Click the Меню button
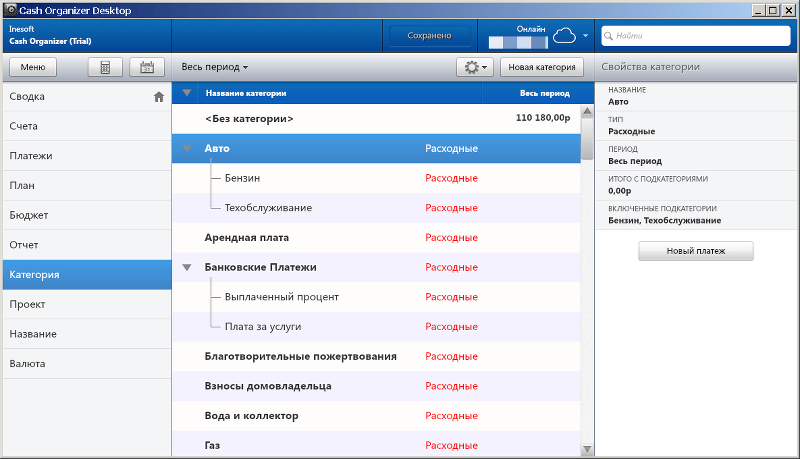This screenshot has width=800, height=459. coord(33,67)
